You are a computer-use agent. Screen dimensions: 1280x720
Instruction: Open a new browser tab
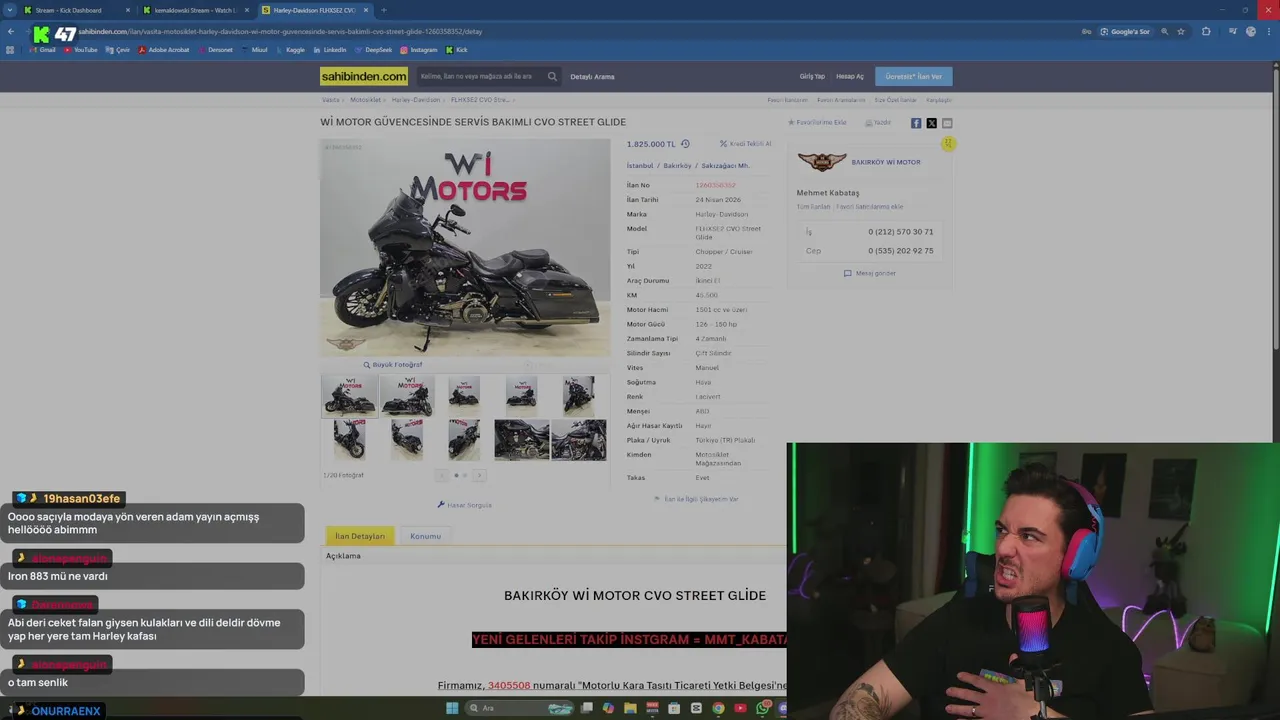coord(383,10)
